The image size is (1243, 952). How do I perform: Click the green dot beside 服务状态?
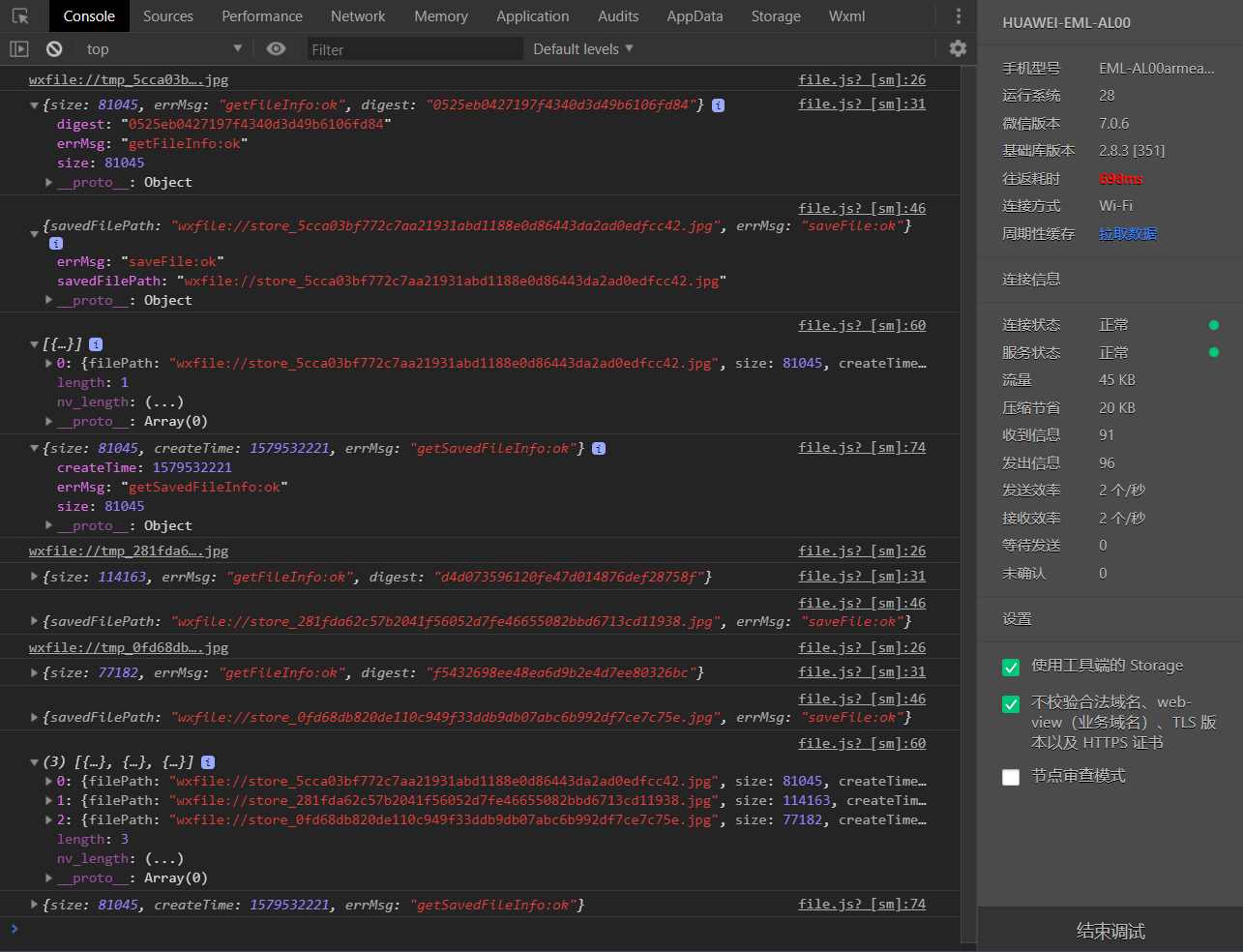[x=1214, y=352]
